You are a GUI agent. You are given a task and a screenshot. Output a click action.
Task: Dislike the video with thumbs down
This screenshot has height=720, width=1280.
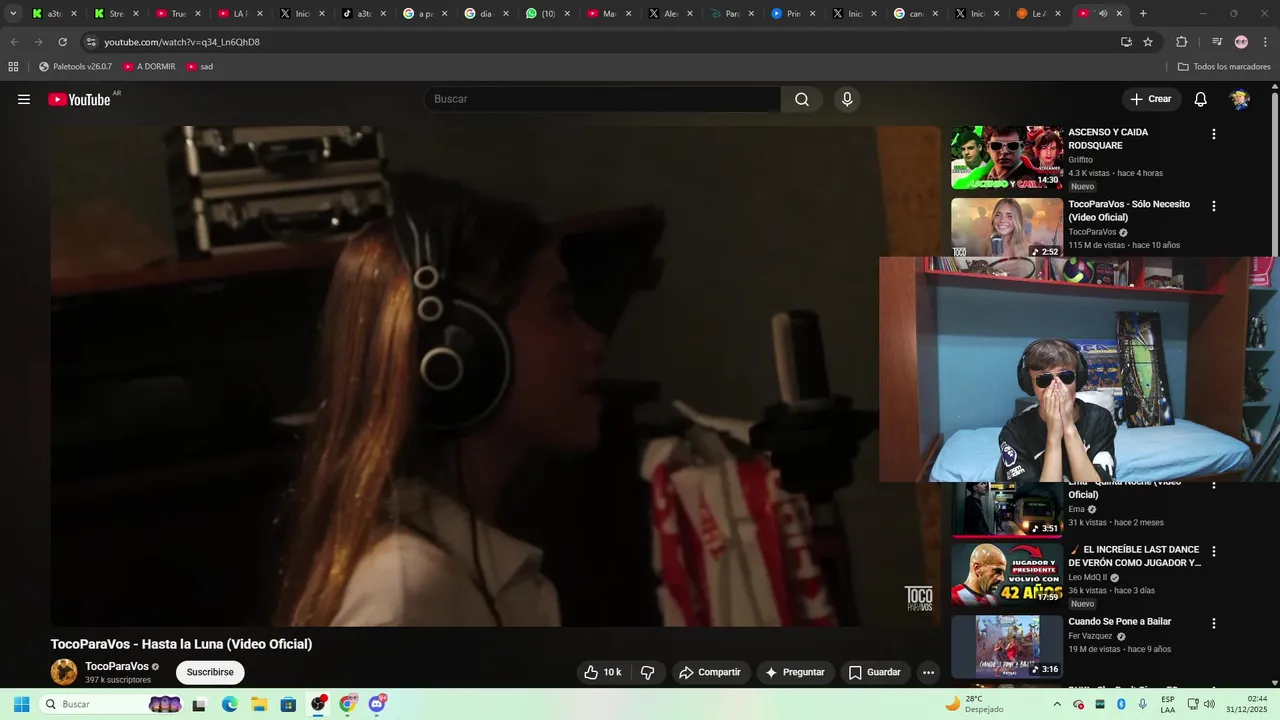[x=647, y=672]
